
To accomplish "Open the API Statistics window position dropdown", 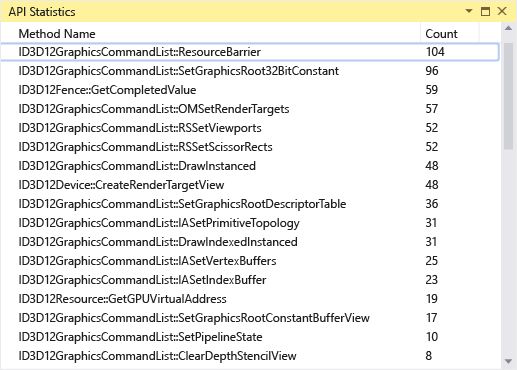I will pos(469,11).
